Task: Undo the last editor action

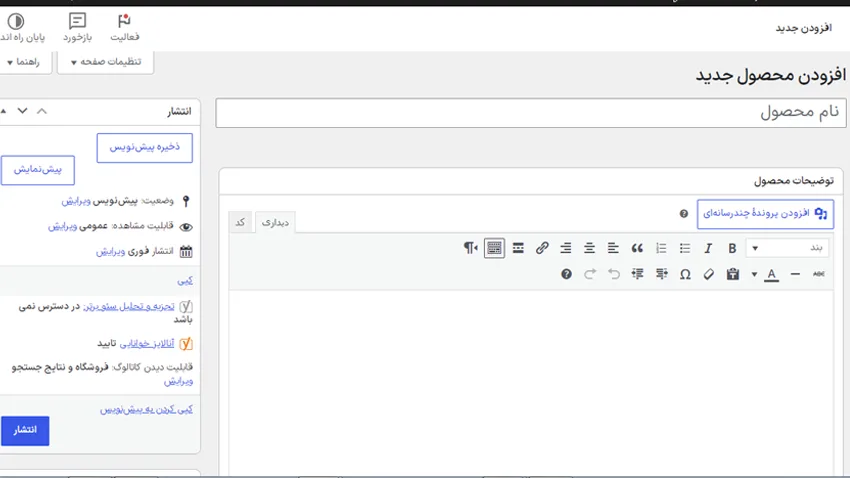Action: [614, 274]
